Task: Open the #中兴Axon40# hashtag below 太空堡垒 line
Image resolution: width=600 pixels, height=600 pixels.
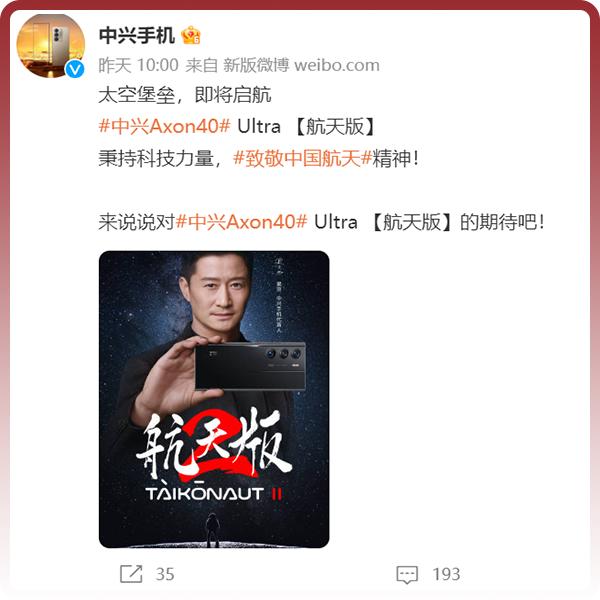Action: 165,126
